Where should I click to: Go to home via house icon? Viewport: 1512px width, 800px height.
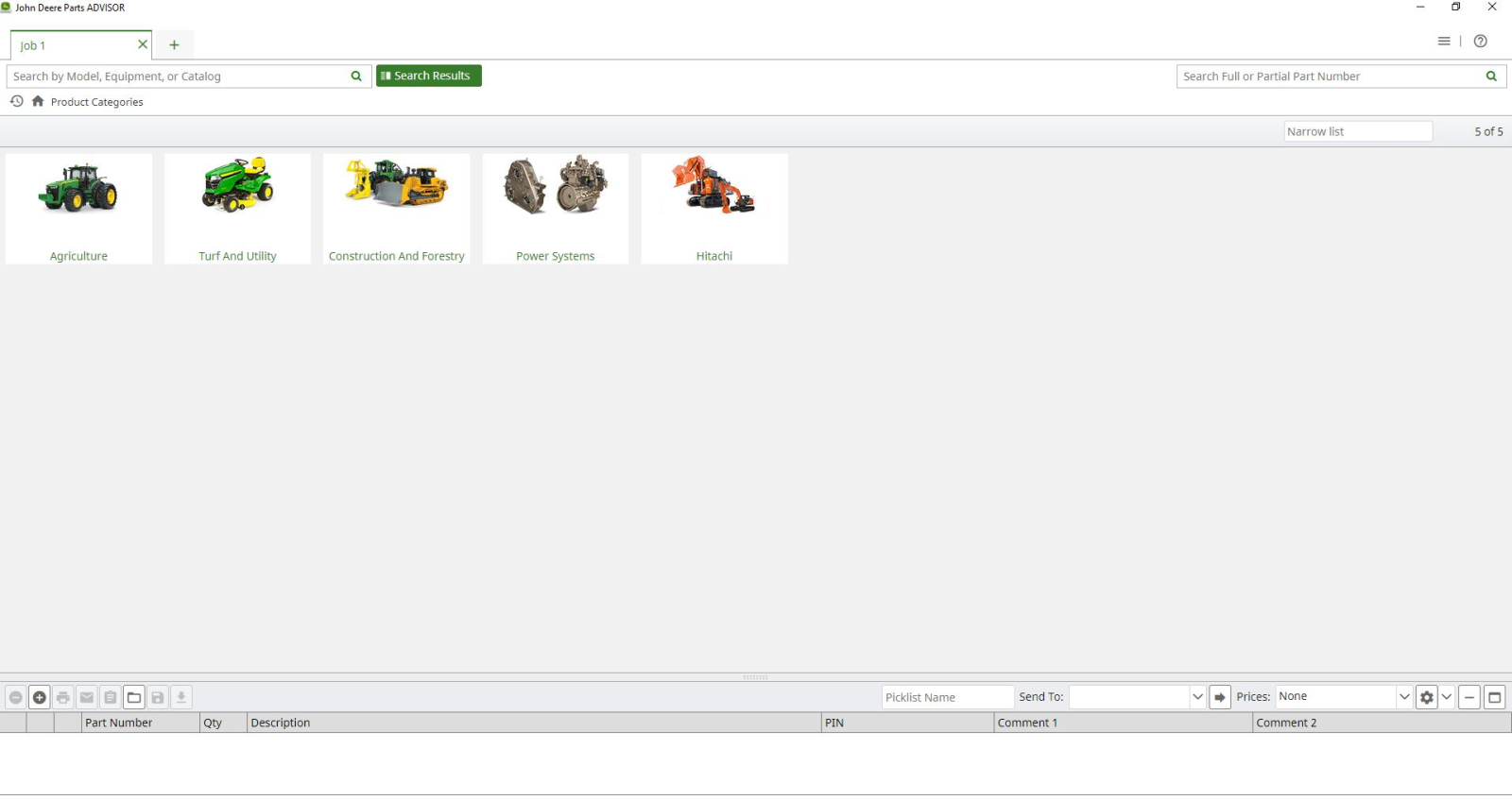coord(38,101)
